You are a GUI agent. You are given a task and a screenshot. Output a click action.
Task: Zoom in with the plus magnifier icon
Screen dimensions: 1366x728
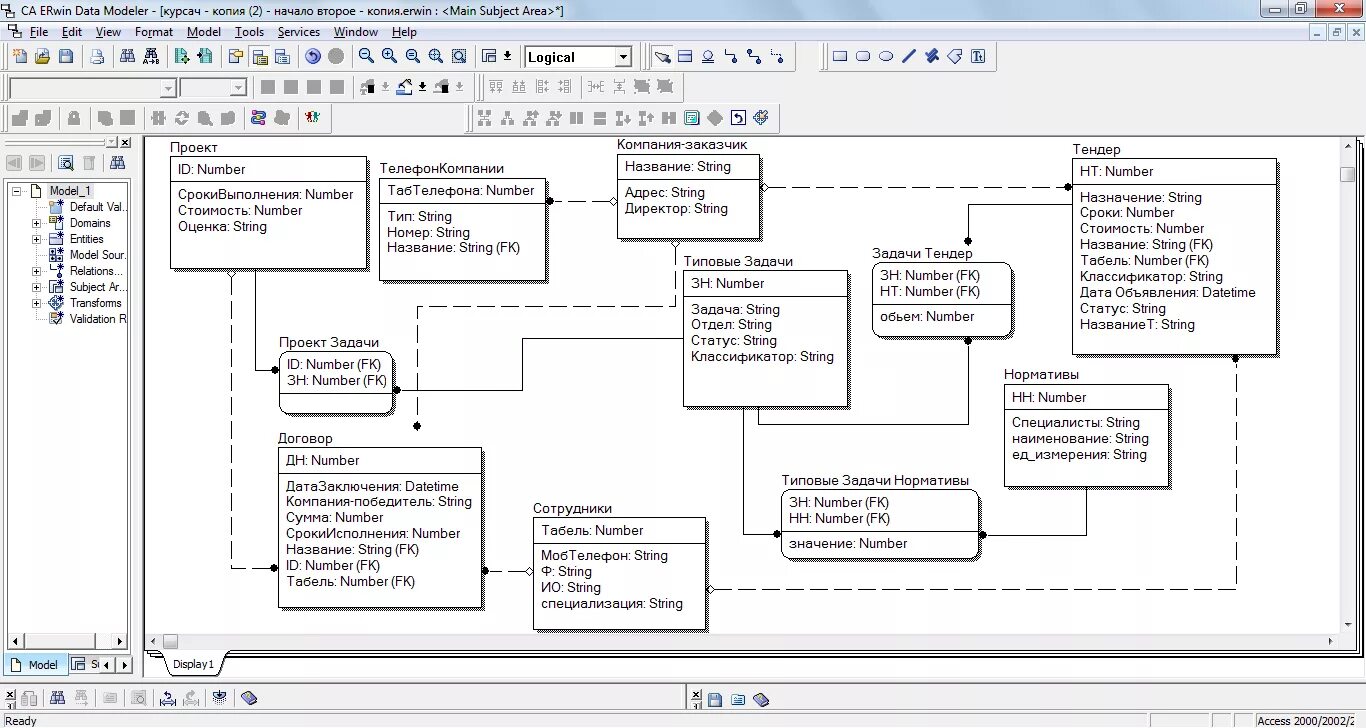click(x=389, y=57)
